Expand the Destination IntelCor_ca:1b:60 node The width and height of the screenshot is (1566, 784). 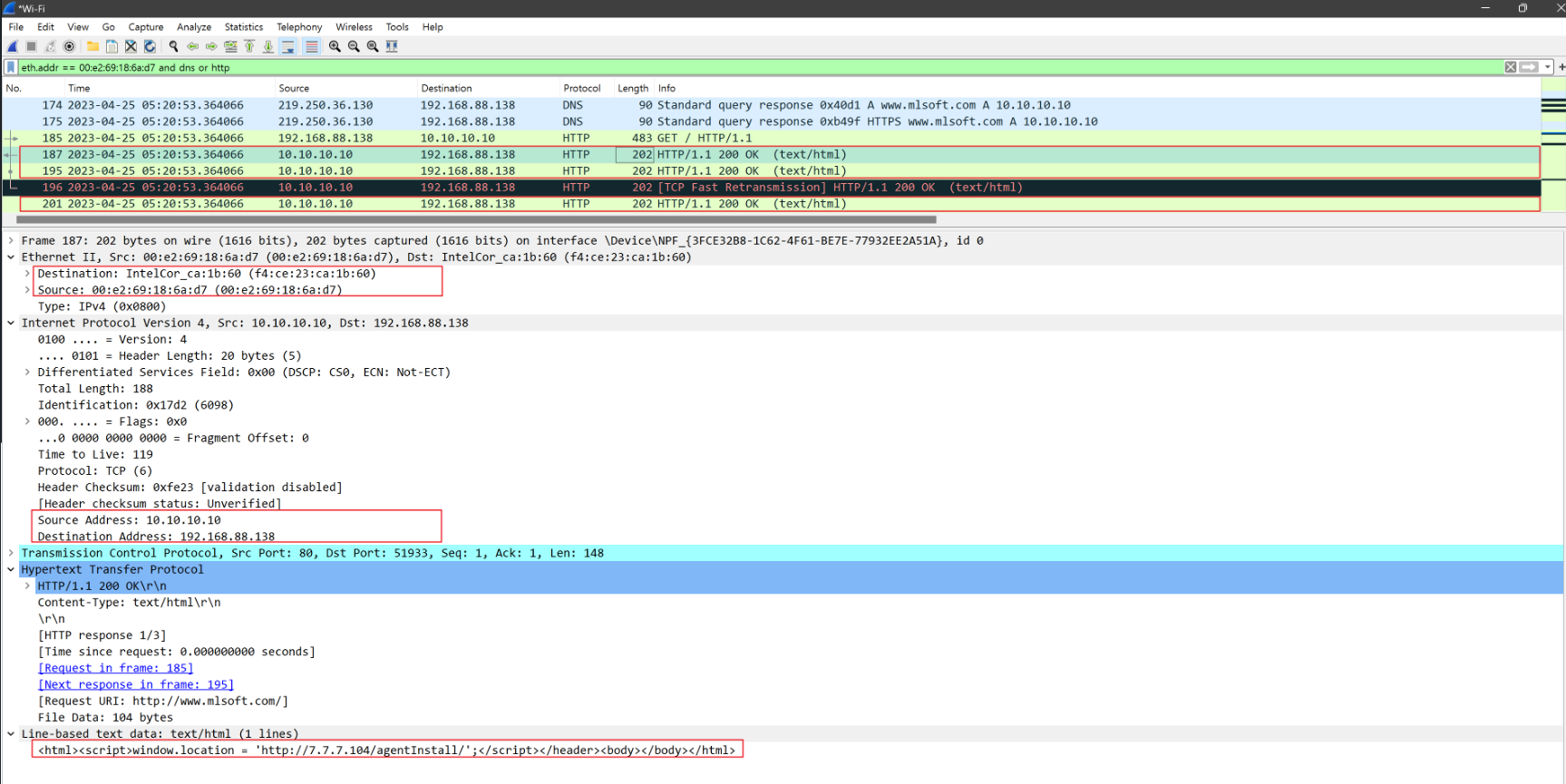[x=27, y=274]
